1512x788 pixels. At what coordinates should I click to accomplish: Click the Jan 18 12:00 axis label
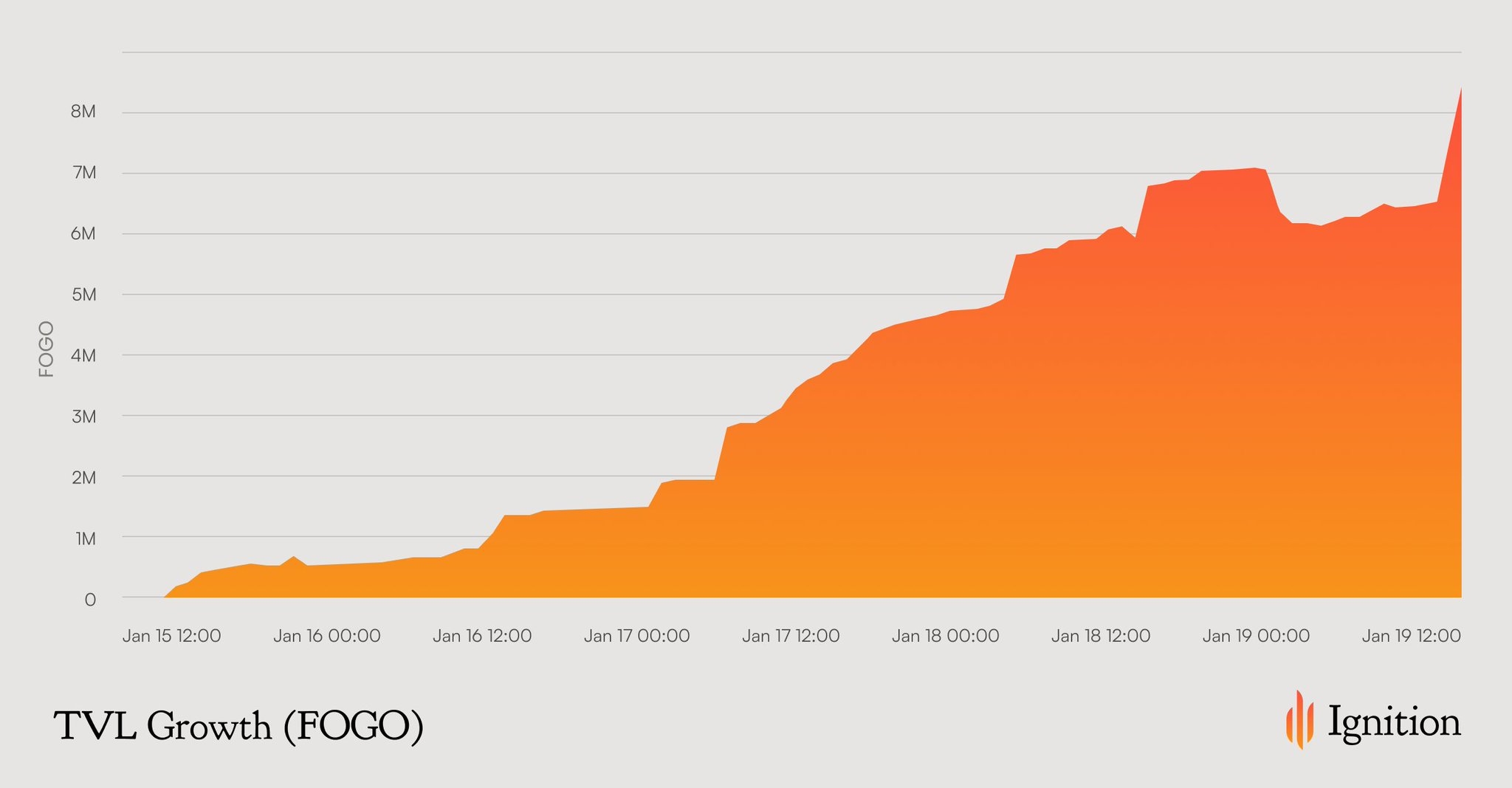[x=1100, y=636]
